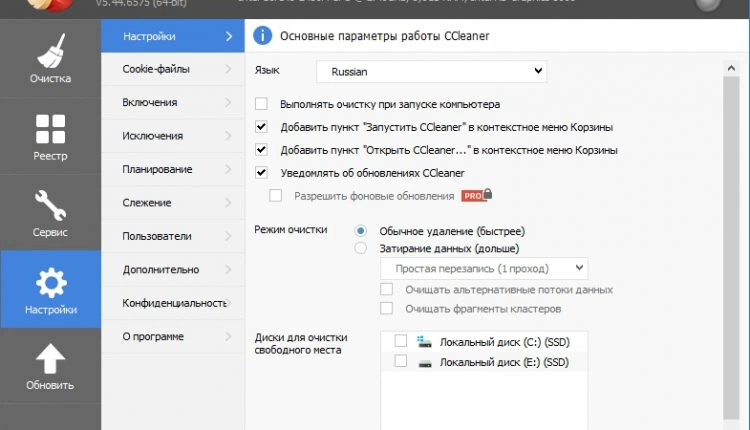Tick the Локальный диск (E:) checkbox
750x430 pixels.
coord(401,361)
